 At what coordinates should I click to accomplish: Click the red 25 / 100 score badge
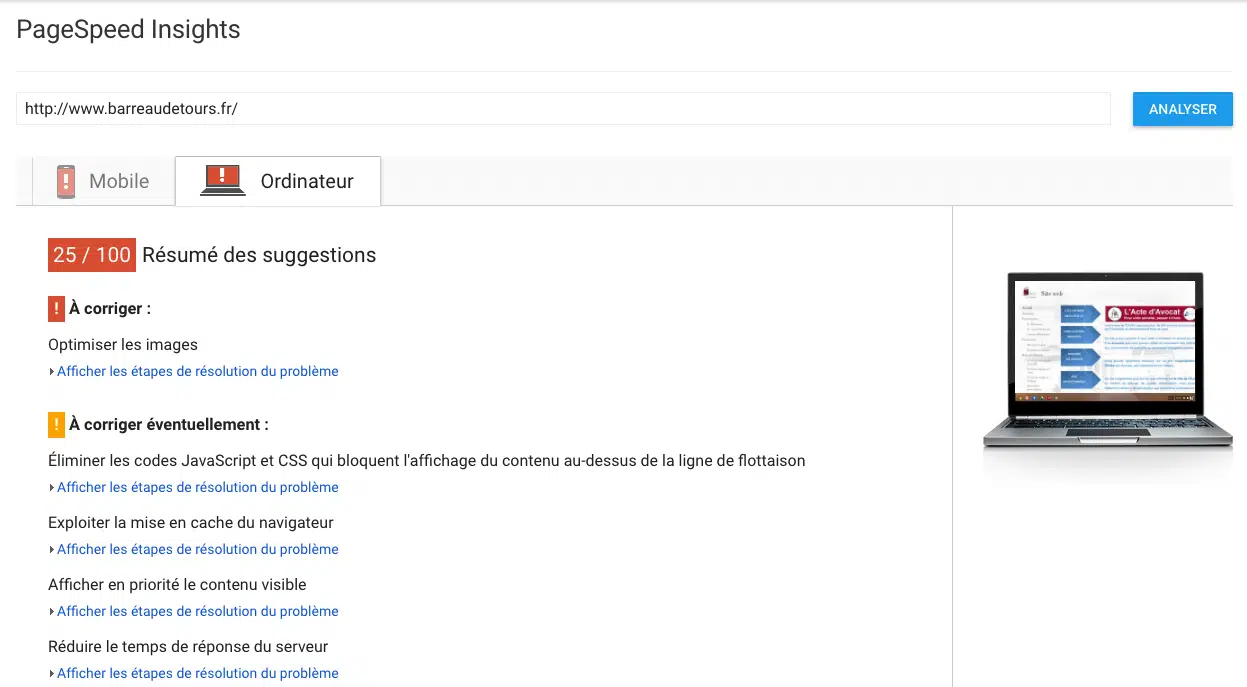point(91,255)
